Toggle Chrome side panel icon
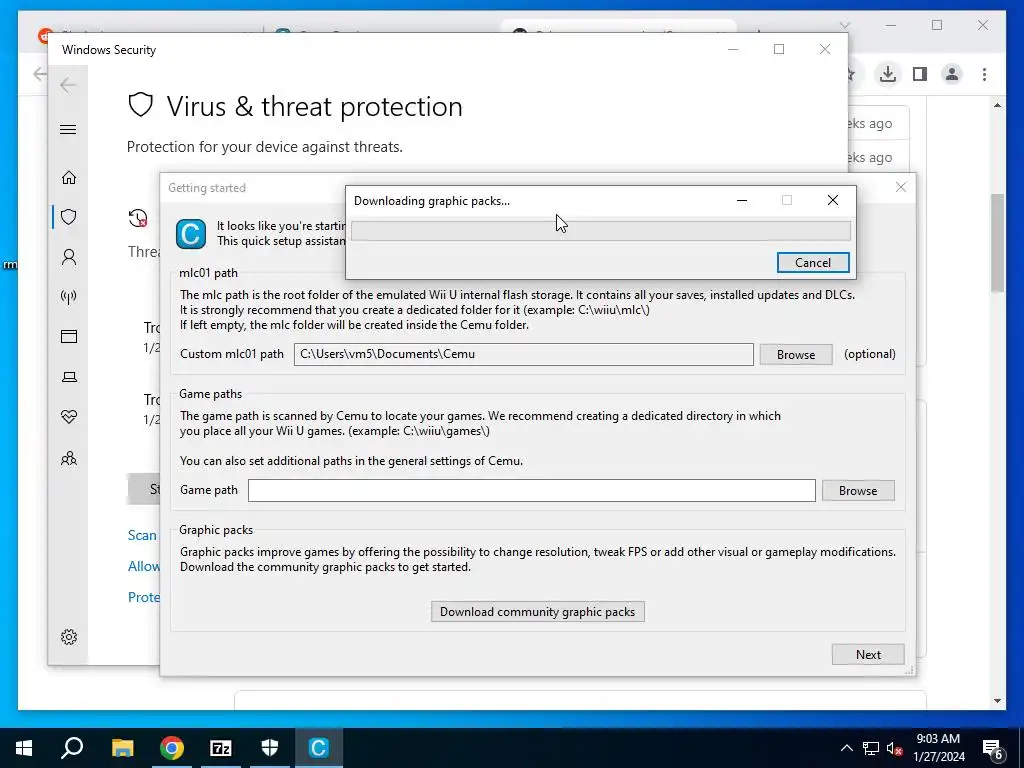1024x768 pixels. 920,74
